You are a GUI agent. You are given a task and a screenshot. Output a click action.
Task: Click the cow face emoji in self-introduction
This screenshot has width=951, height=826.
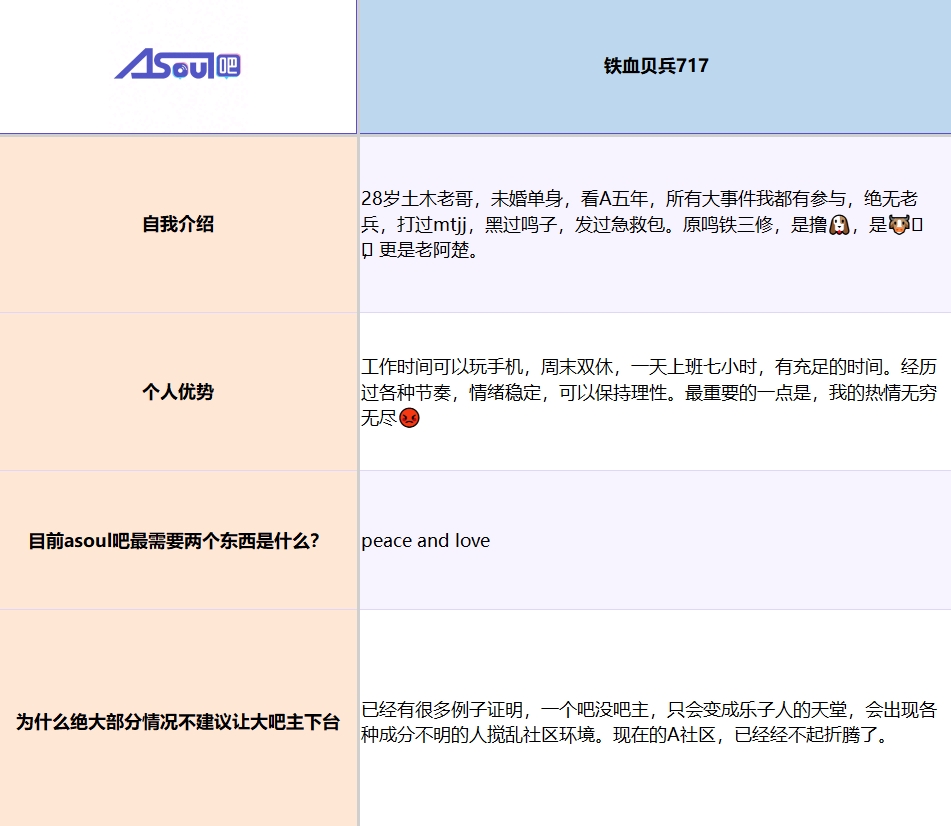point(899,224)
